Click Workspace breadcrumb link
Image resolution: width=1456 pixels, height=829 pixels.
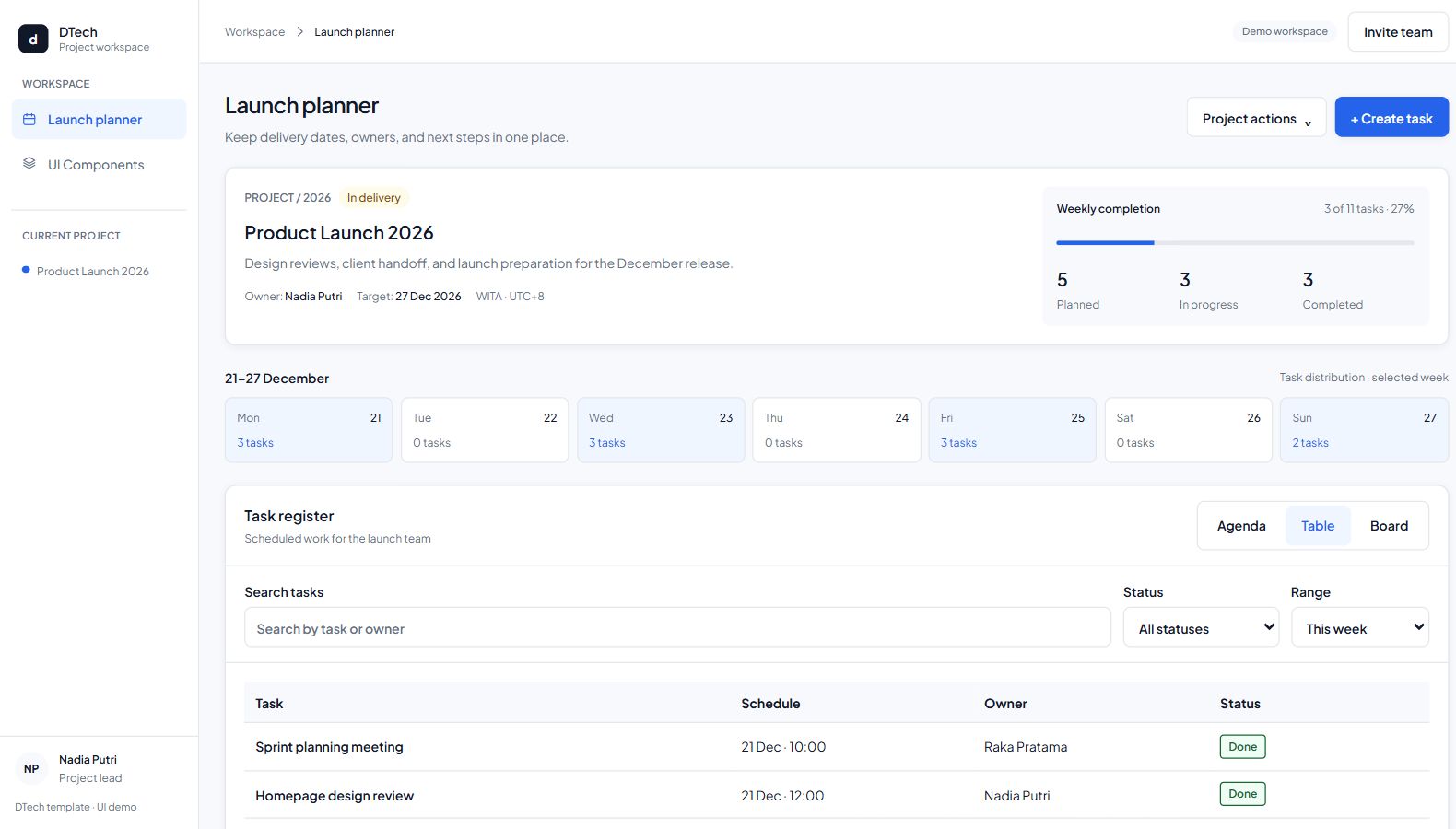(x=254, y=32)
